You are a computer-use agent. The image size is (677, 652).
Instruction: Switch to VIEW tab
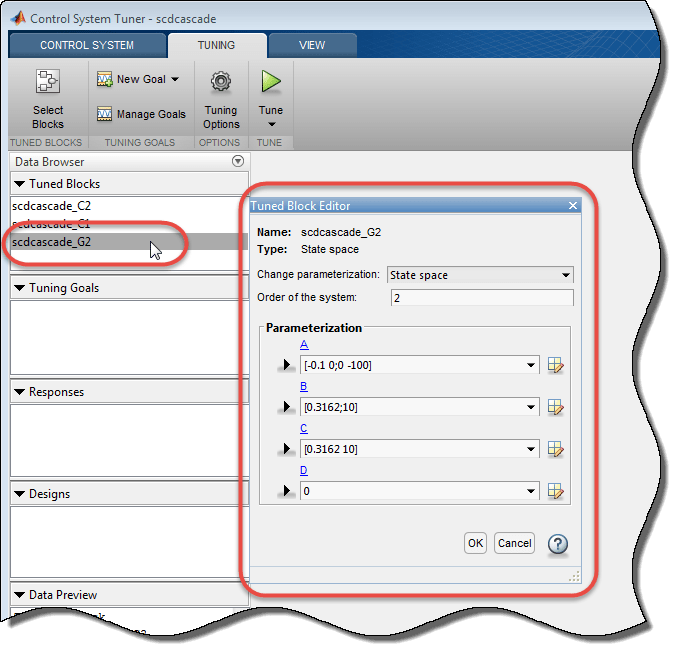[312, 45]
